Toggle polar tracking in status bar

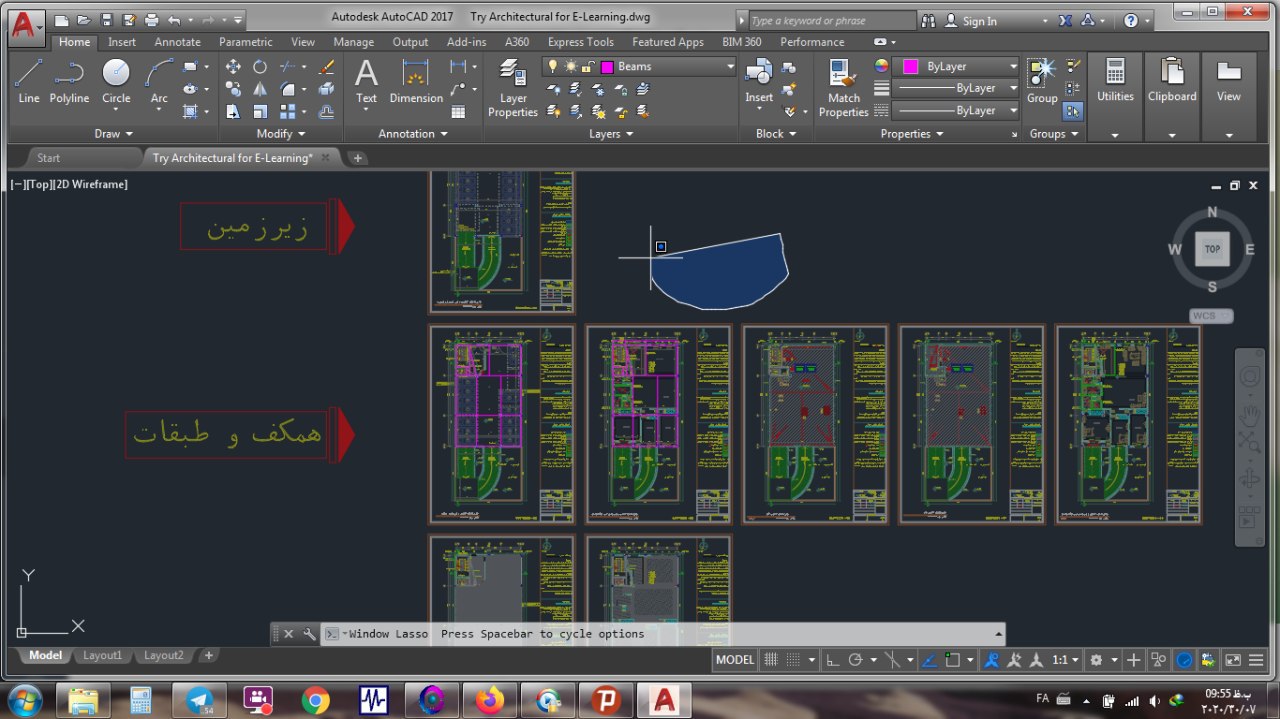click(855, 660)
